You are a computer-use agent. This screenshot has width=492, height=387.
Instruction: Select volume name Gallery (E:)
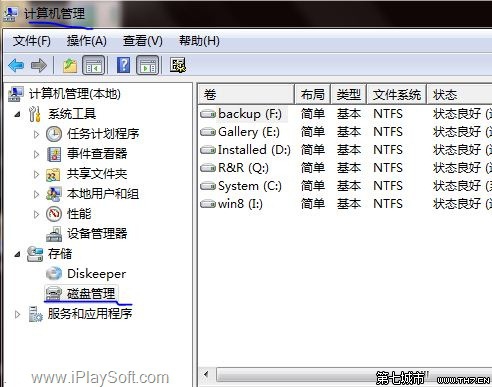coord(249,132)
